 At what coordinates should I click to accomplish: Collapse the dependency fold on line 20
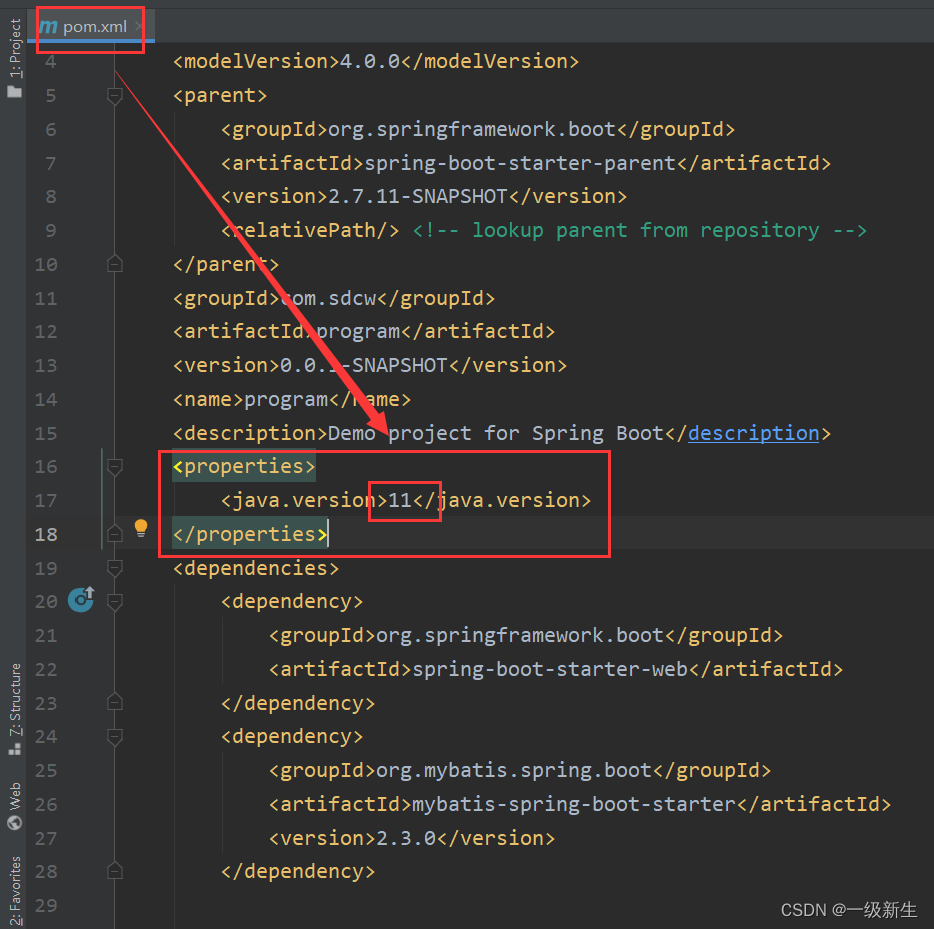[114, 601]
